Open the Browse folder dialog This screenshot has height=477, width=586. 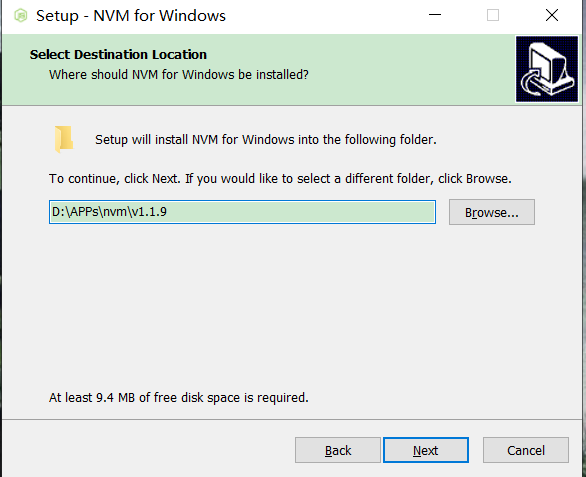click(492, 212)
